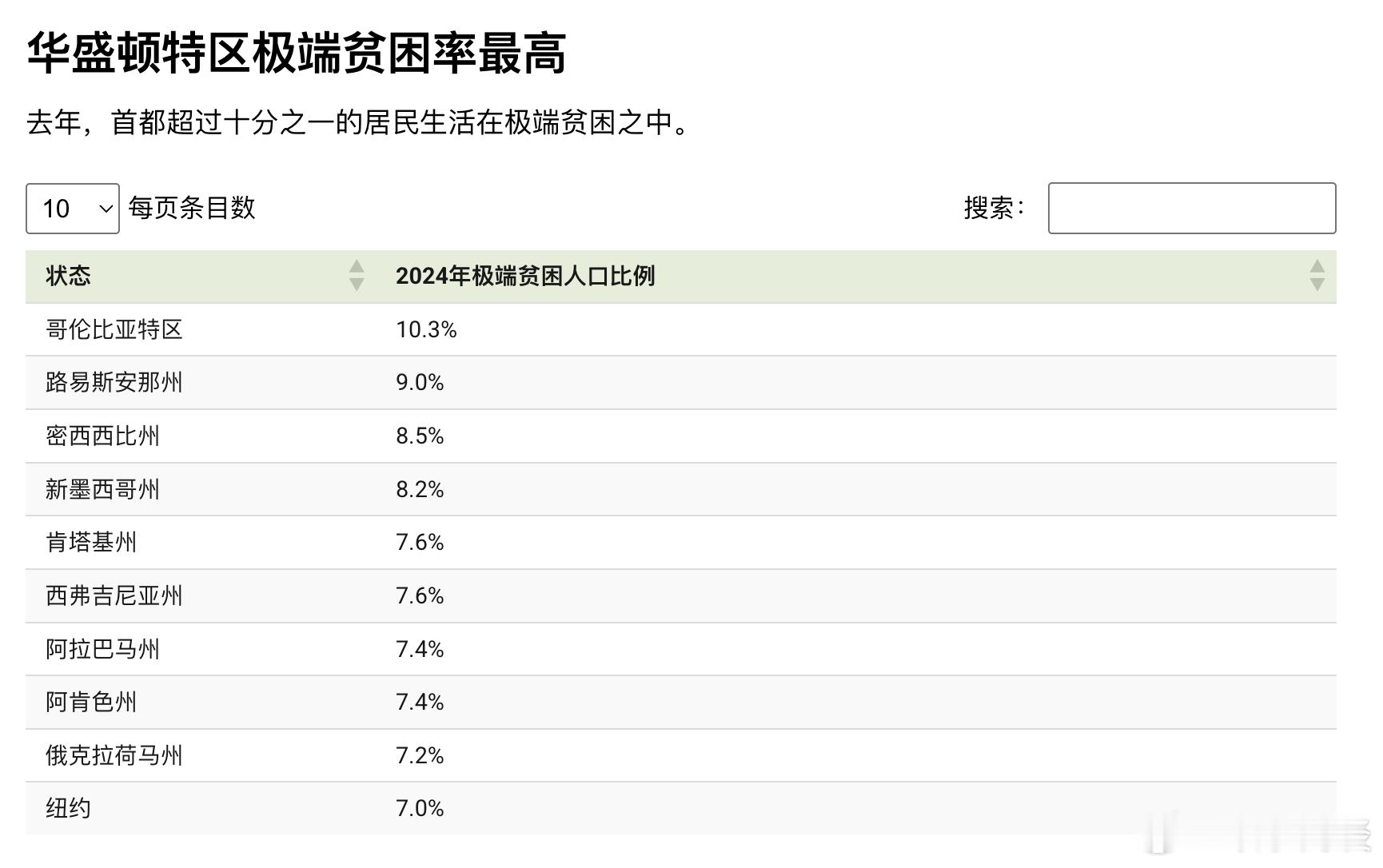1383x868 pixels.
Task: Select the 哥伦比亚特区 row
Action: (x=681, y=329)
